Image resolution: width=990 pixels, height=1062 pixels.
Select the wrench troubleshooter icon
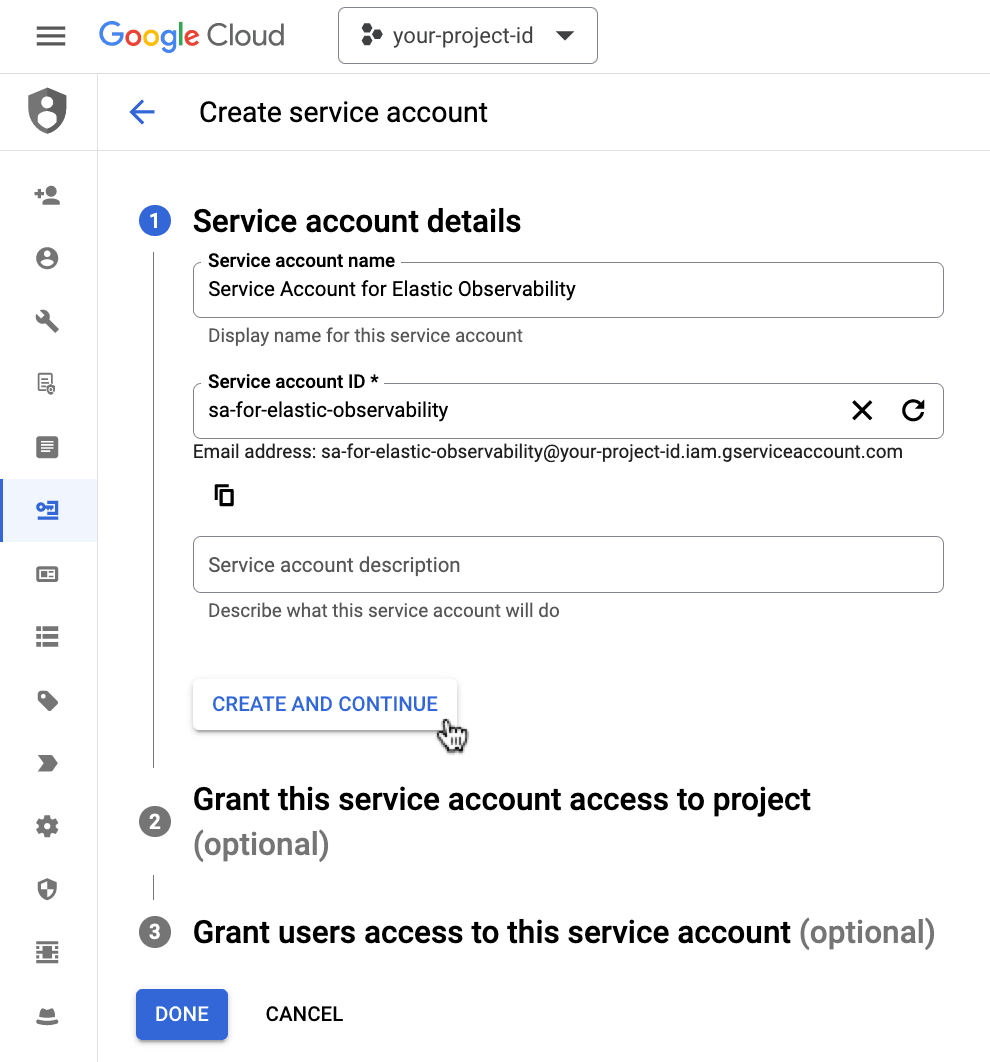coord(47,321)
